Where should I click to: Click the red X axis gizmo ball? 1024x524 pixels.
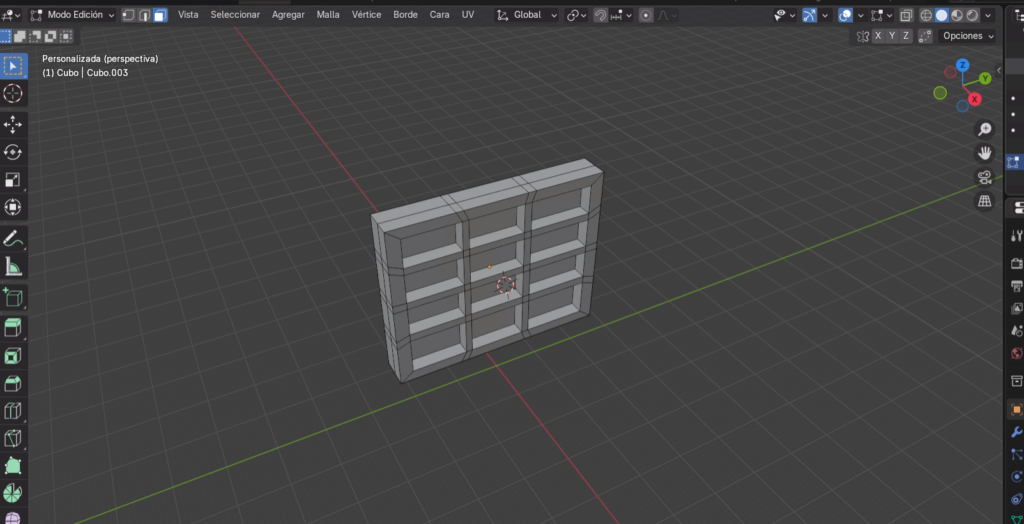coord(975,99)
